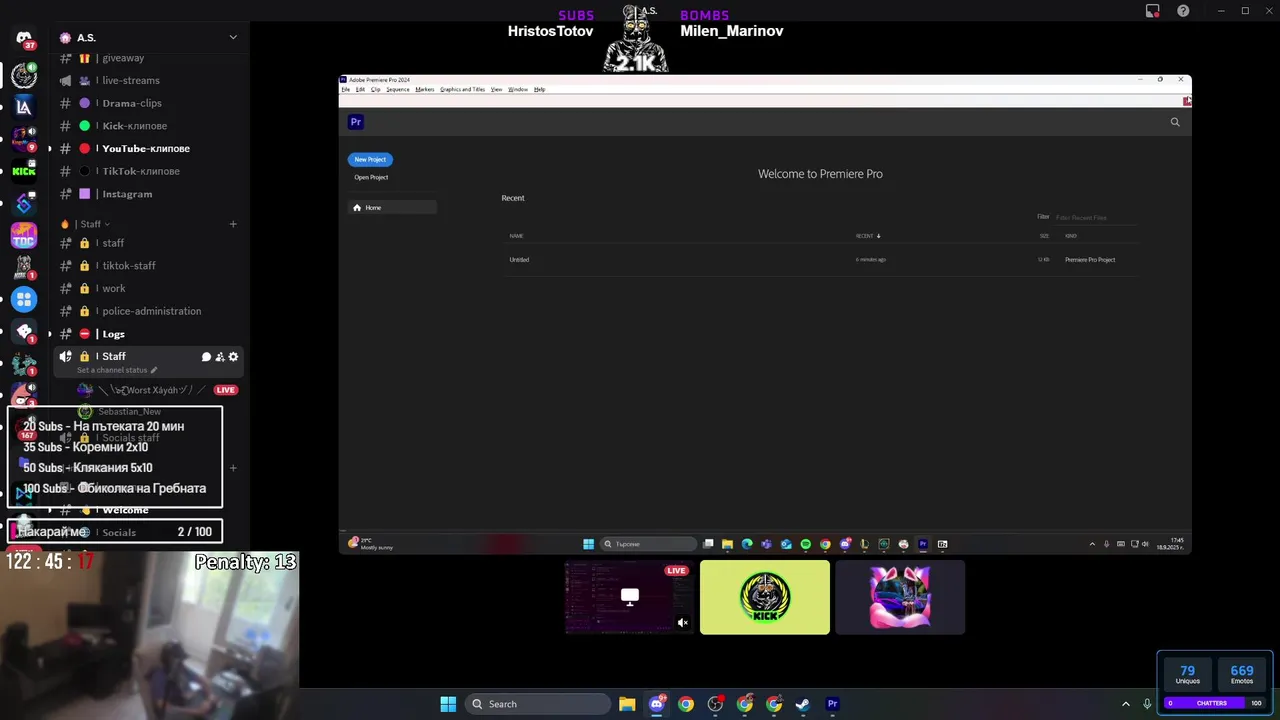The height and width of the screenshot is (720, 1280).
Task: Open the File menu in Premiere Pro
Action: [x=346, y=89]
